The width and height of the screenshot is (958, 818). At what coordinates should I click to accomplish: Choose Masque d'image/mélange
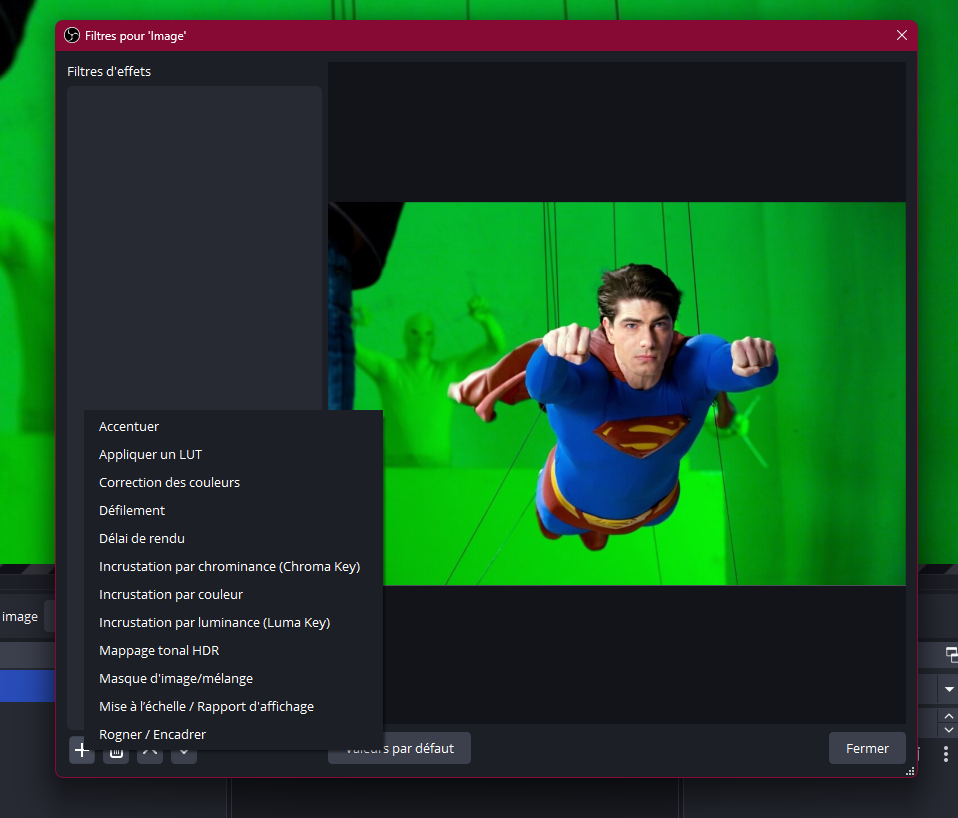(233, 679)
